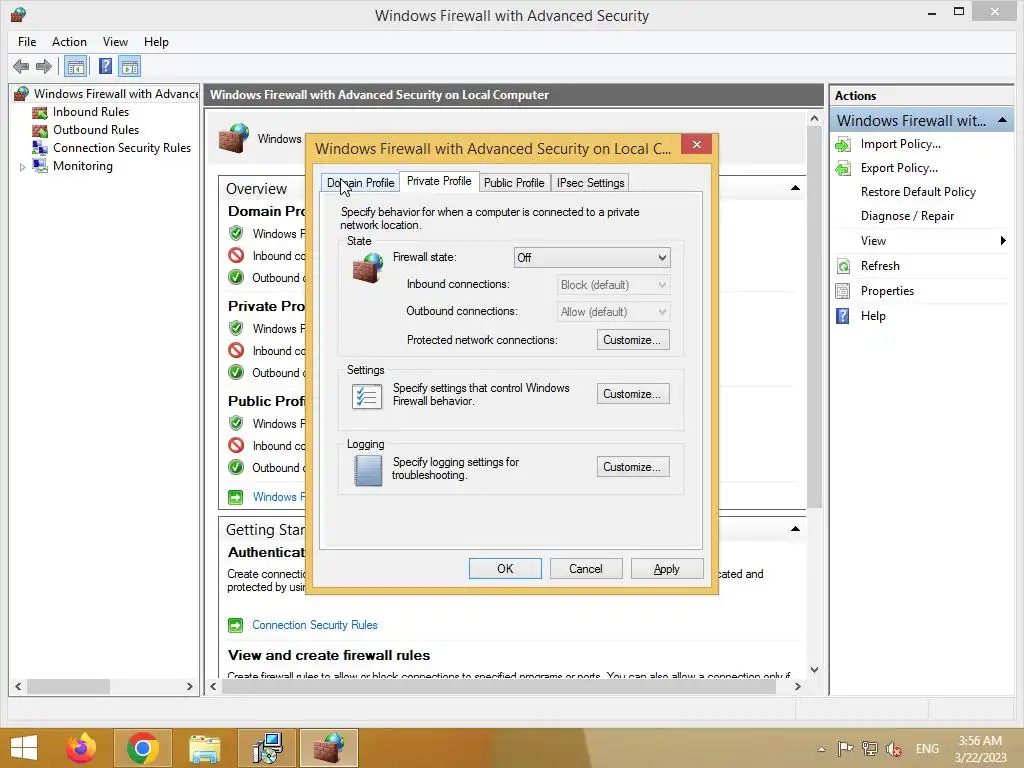Select Inbound Rules in the tree
The image size is (1024, 768).
tap(91, 112)
